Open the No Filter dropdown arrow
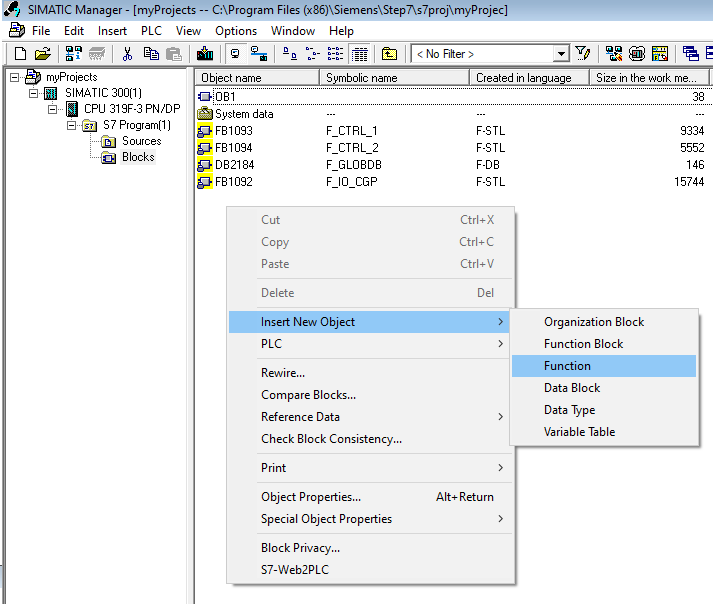 point(562,54)
